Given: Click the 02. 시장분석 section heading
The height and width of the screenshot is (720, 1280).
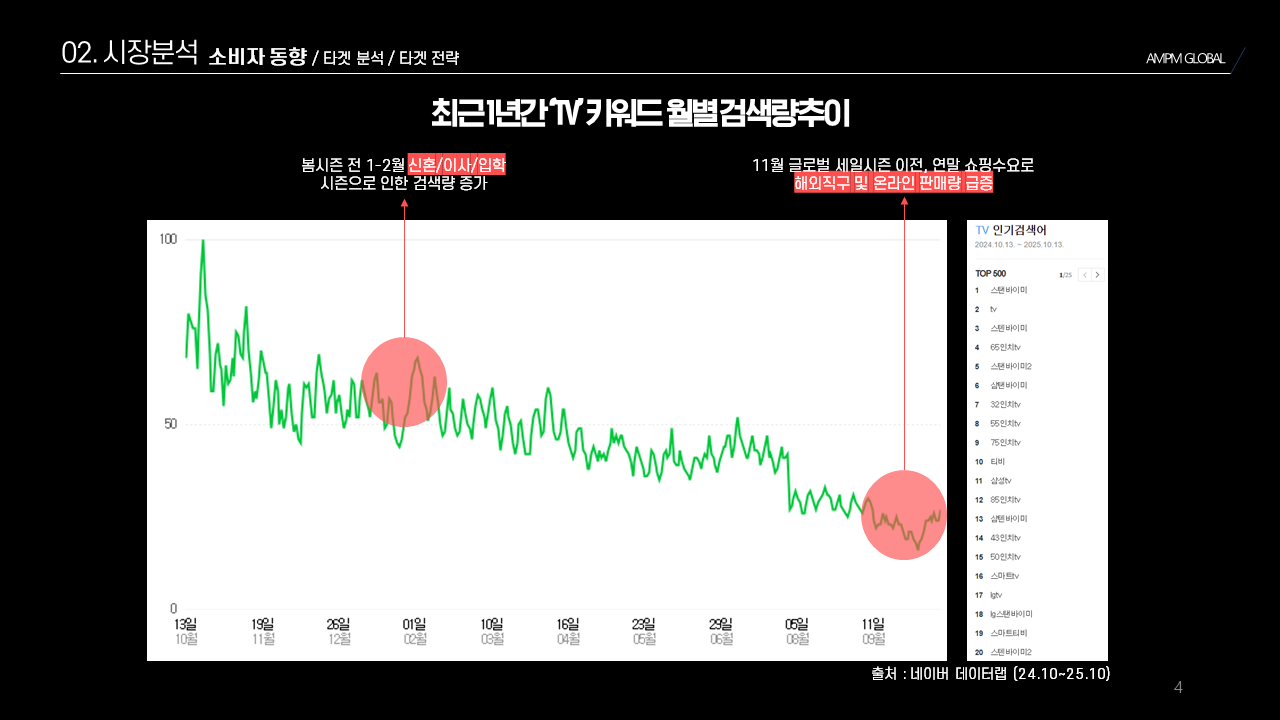Looking at the screenshot, I should click(x=130, y=54).
